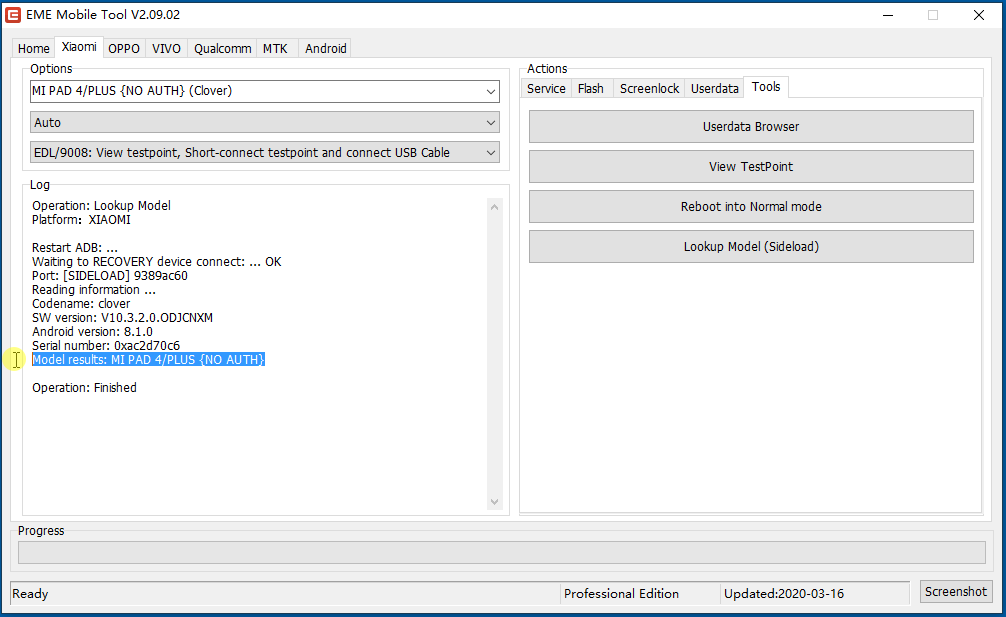Click the 'Updated:2020-03-16' status text
The width and height of the screenshot is (1006, 617).
784,594
